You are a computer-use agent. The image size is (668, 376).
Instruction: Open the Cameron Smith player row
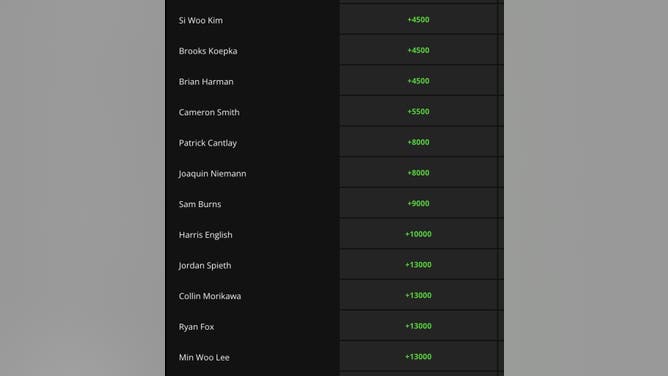coord(334,112)
